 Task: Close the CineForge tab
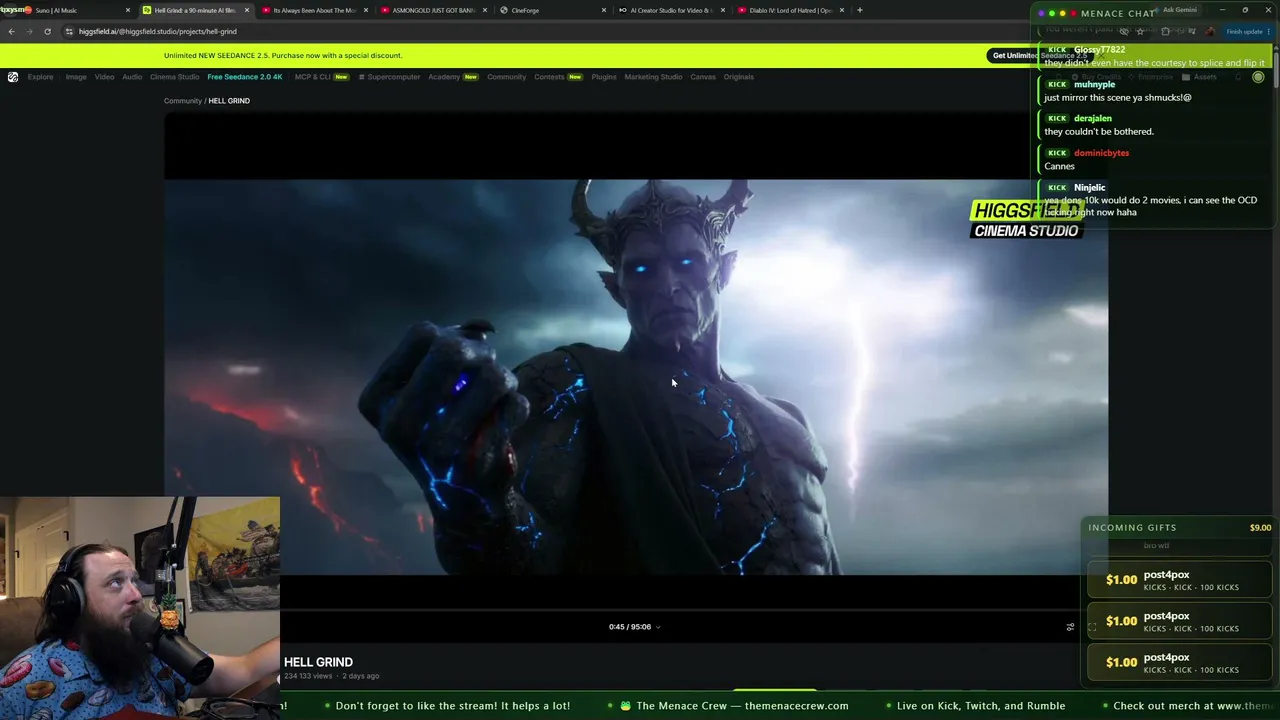tap(604, 10)
